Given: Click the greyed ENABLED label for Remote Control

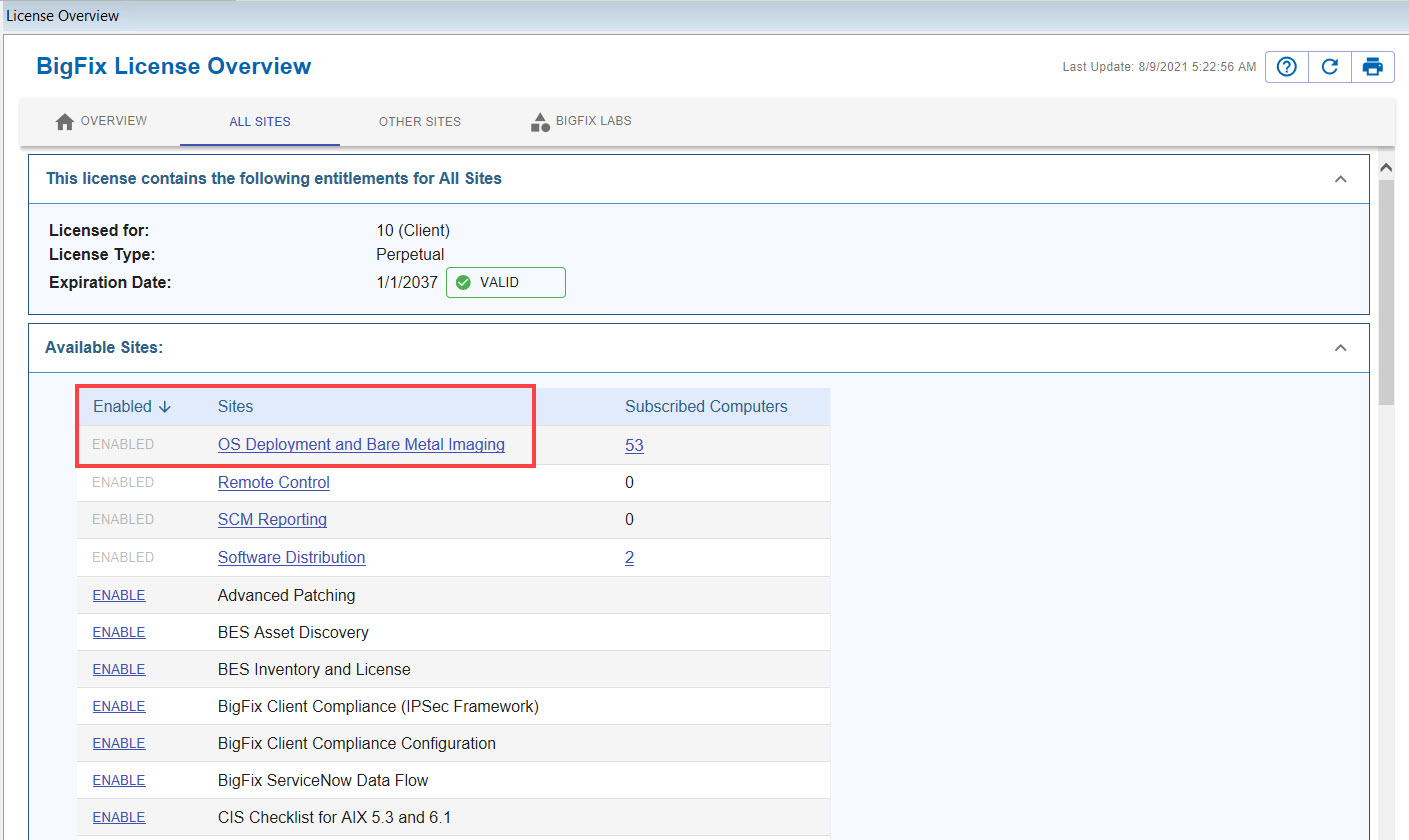Looking at the screenshot, I should coord(123,482).
